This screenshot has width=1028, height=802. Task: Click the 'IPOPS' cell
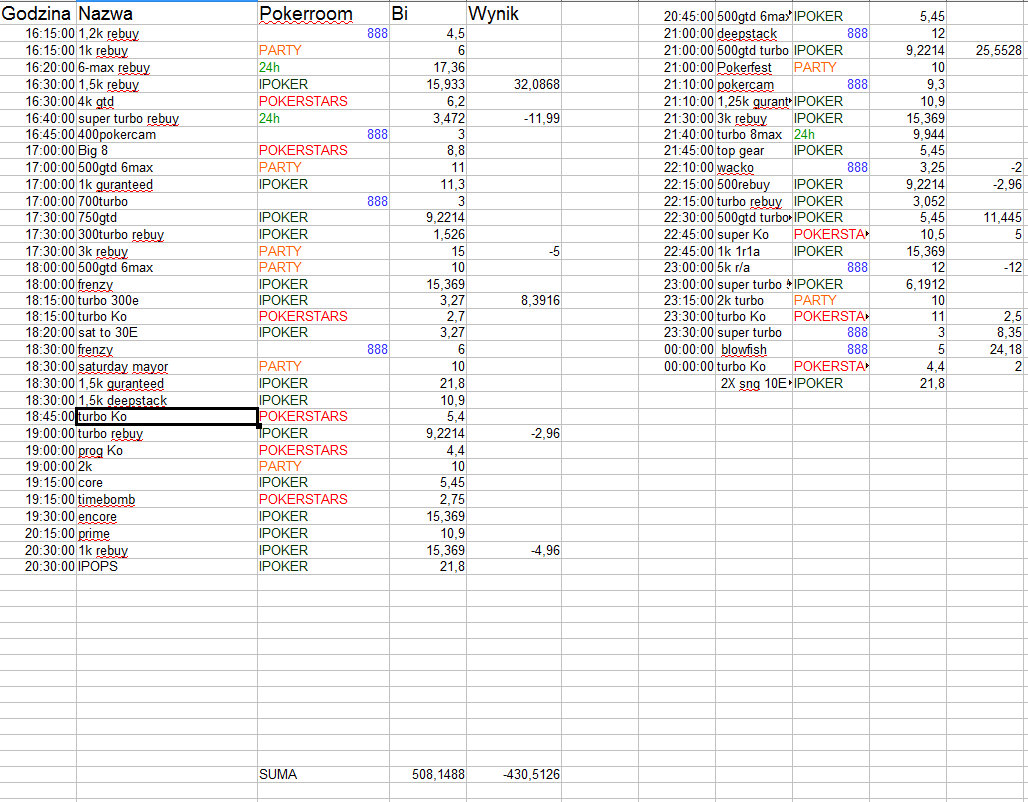pyautogui.click(x=167, y=567)
